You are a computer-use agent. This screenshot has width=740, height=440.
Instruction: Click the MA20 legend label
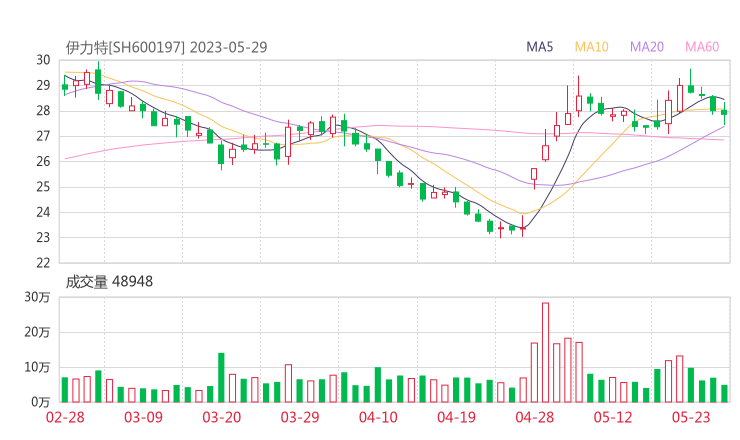tap(647, 47)
